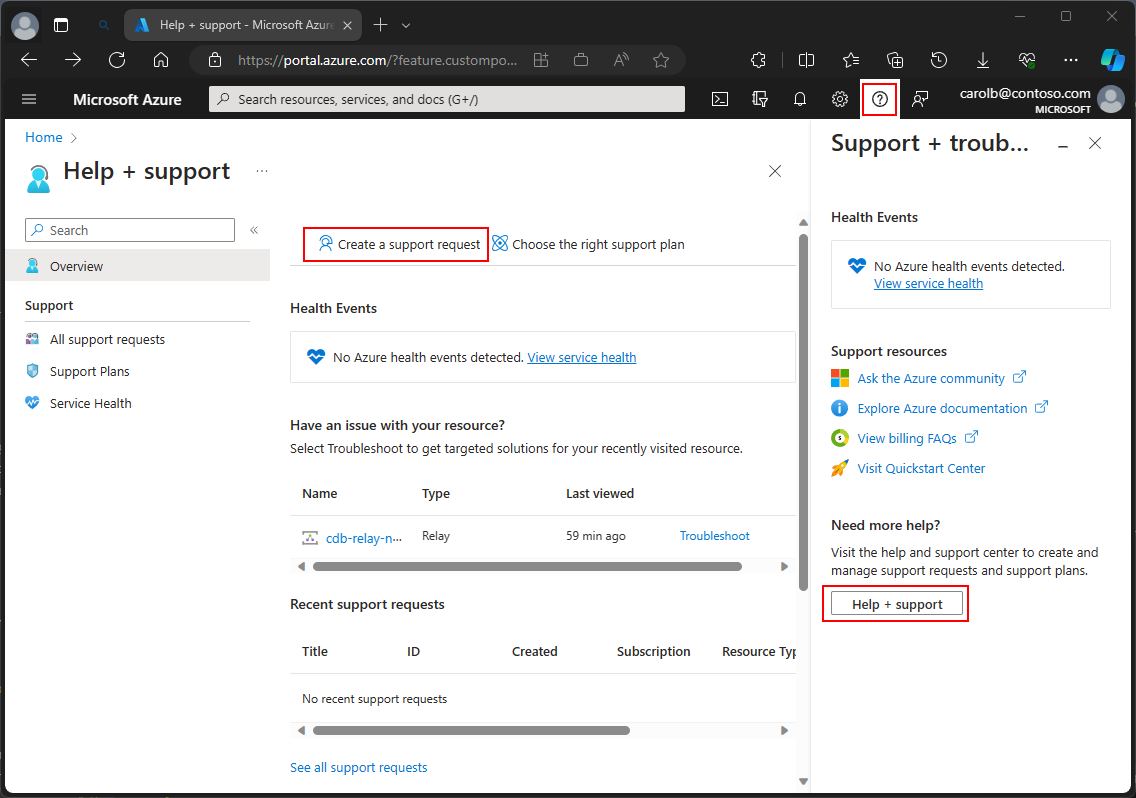Click the Help + support button
This screenshot has height=798, width=1136.
pyautogui.click(x=896, y=604)
